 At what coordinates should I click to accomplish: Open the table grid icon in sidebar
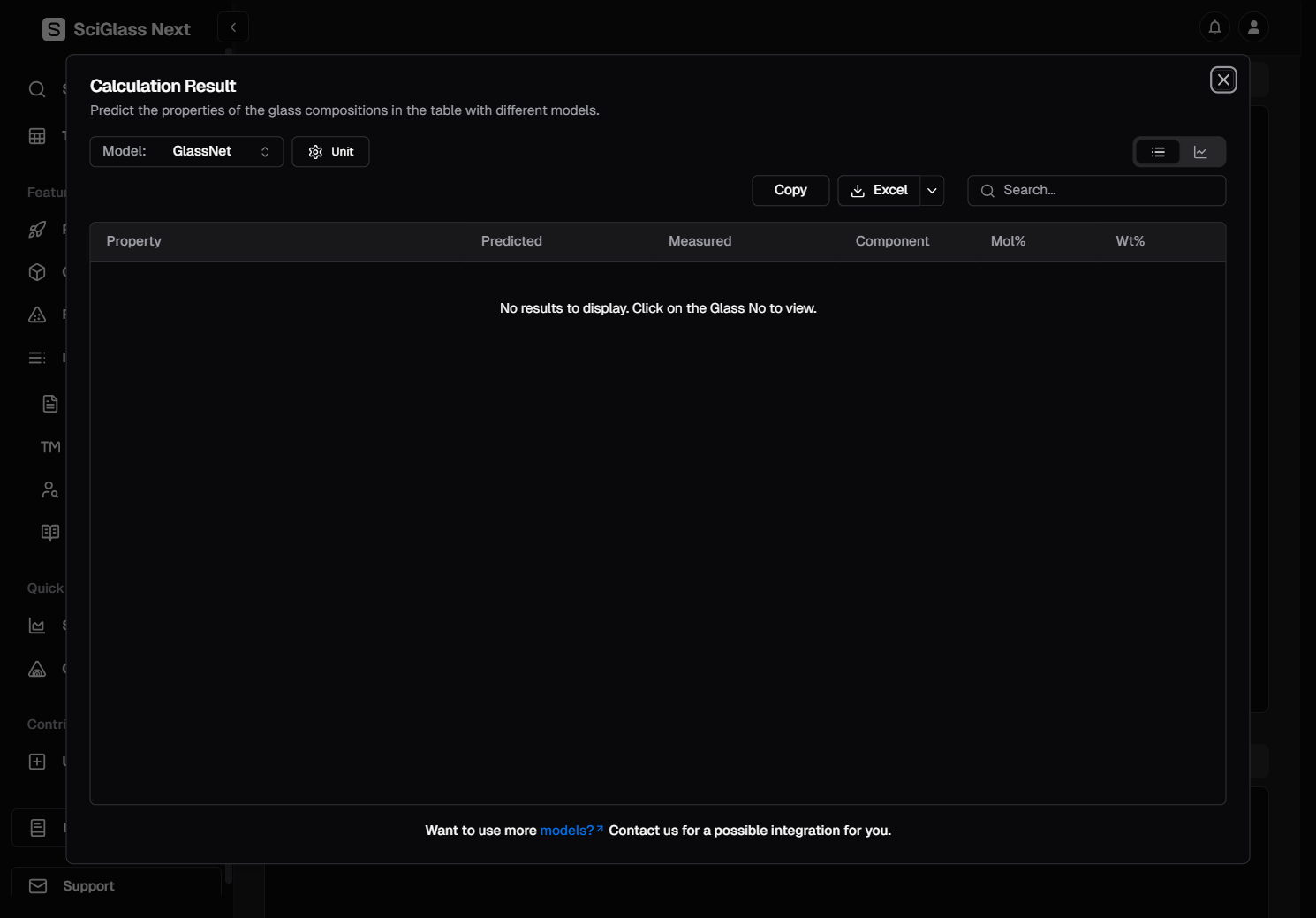click(x=37, y=136)
